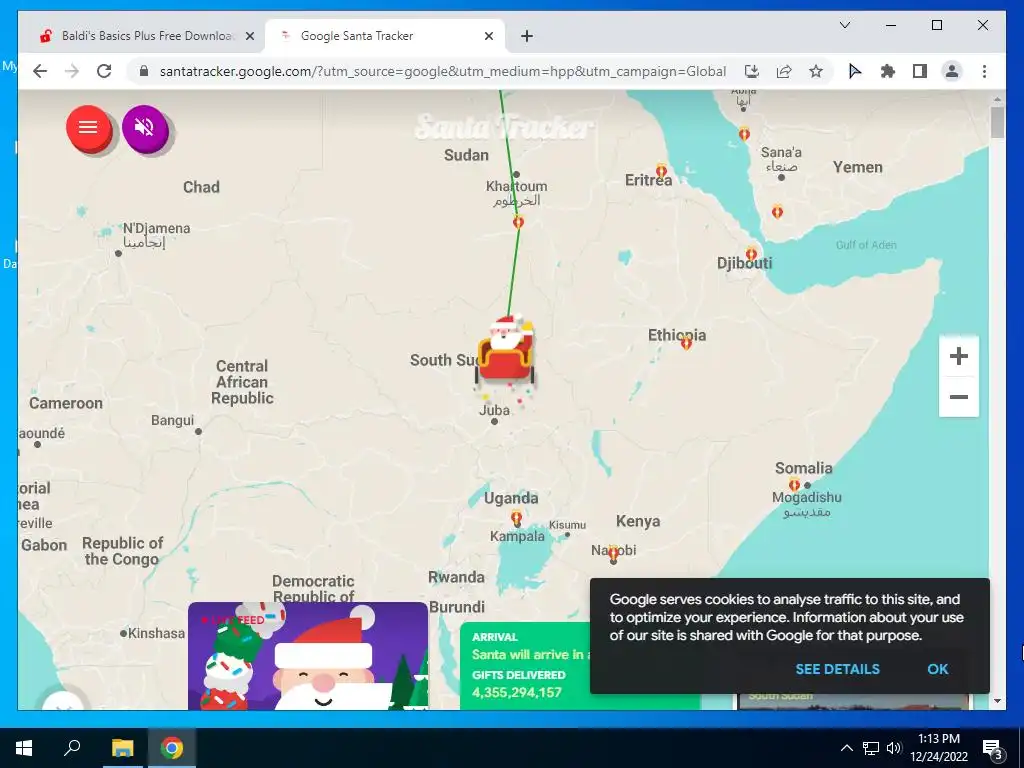Click the arrow extension icon in toolbar

click(855, 71)
